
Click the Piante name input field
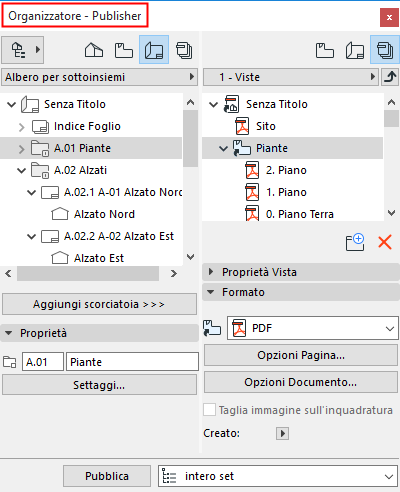tap(132, 362)
